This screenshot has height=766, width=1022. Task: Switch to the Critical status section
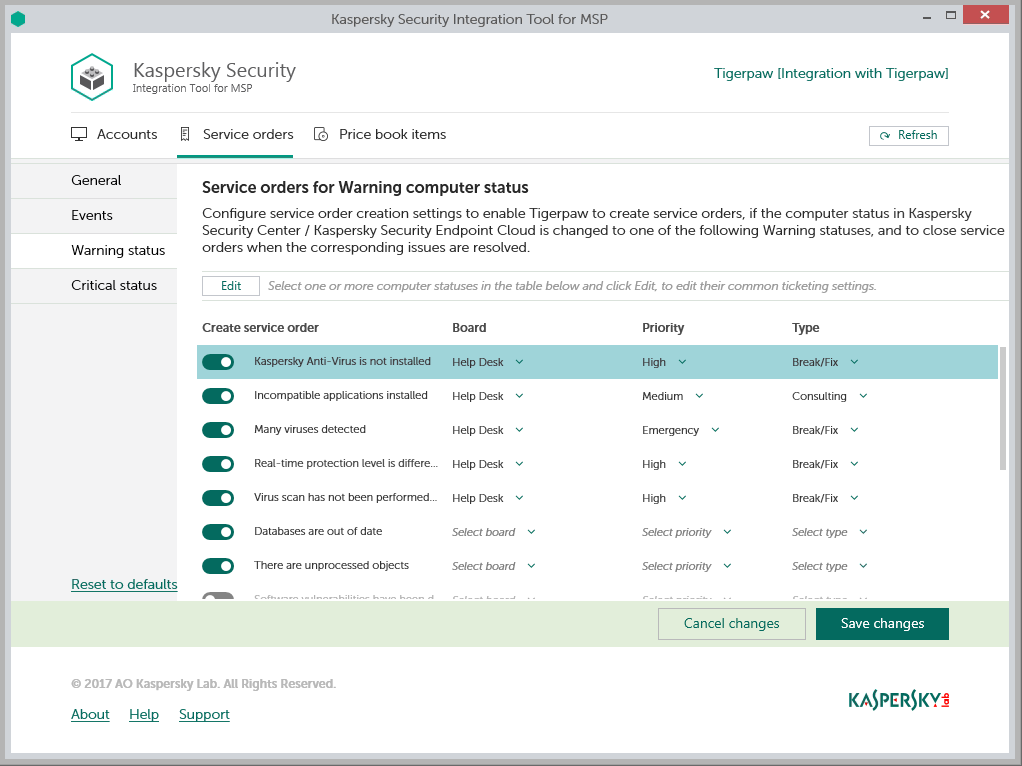114,286
